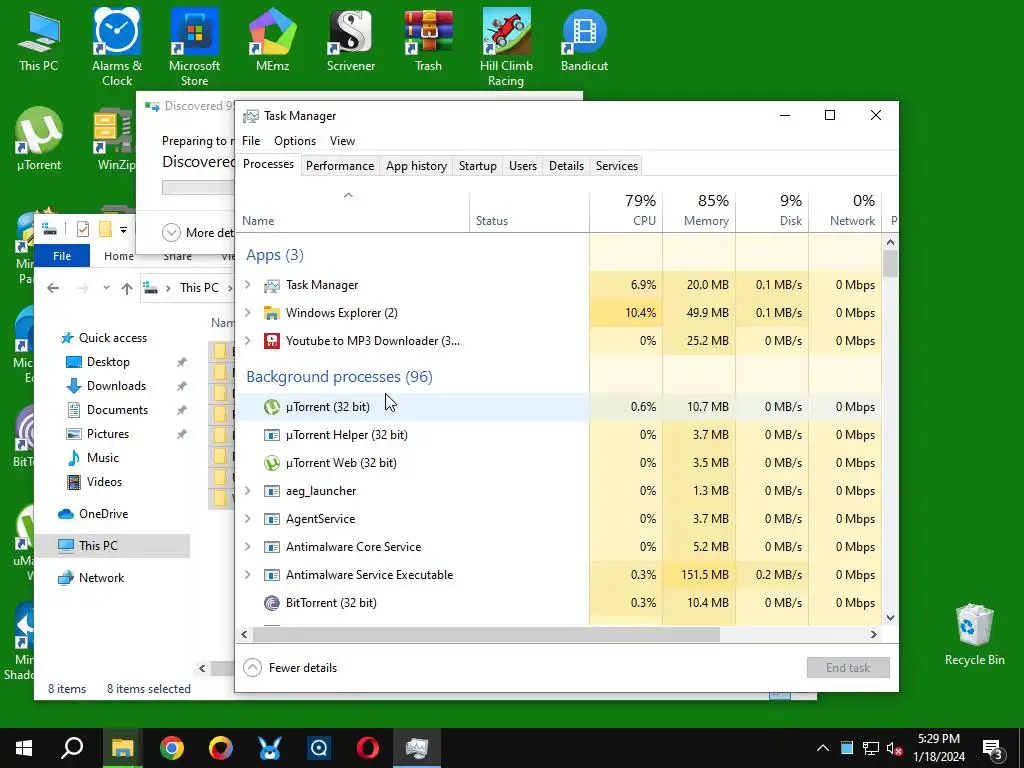Open File Explorer from the taskbar

pyautogui.click(x=122, y=748)
